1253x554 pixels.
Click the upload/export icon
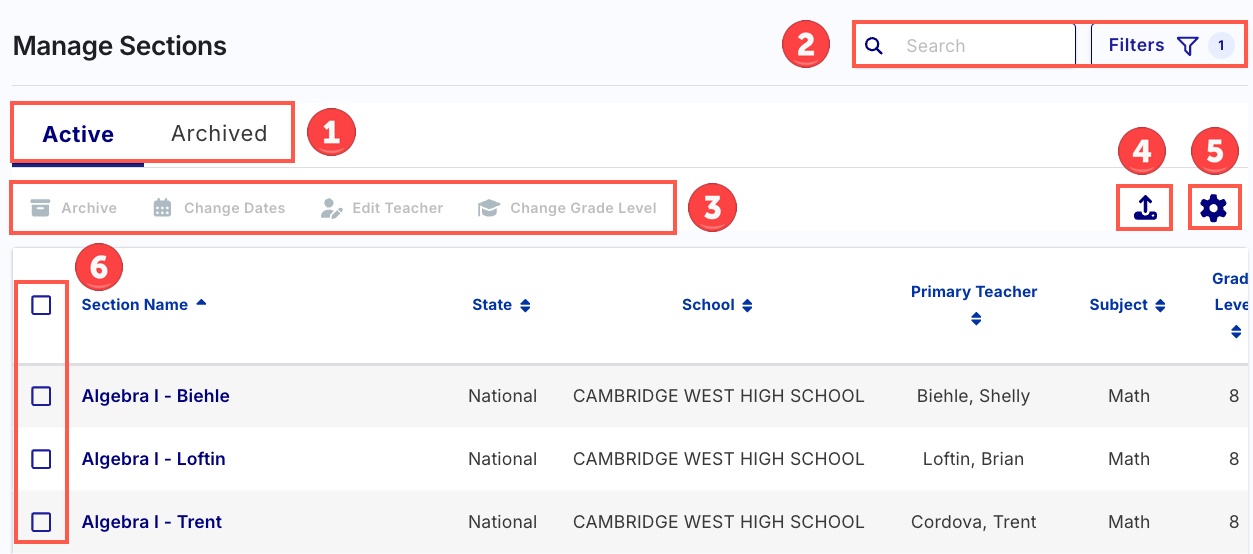coord(1145,208)
